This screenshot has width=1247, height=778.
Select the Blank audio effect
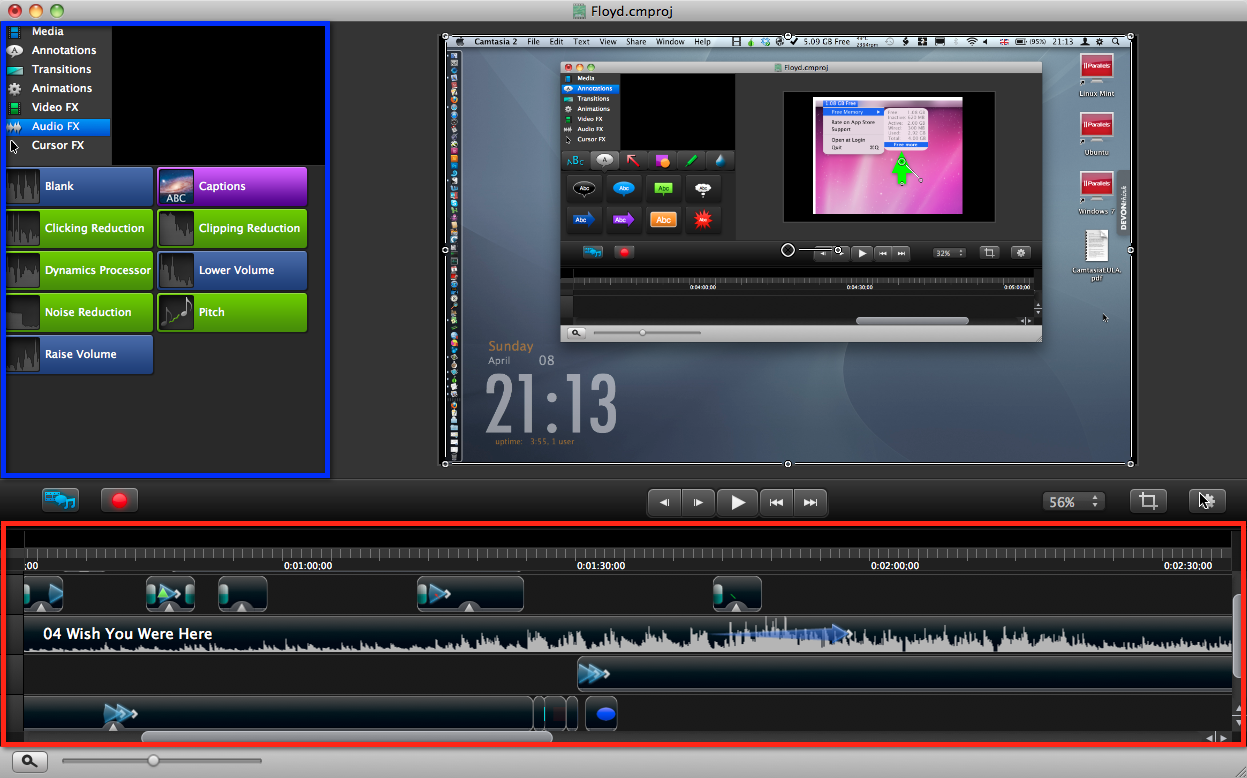click(79, 186)
